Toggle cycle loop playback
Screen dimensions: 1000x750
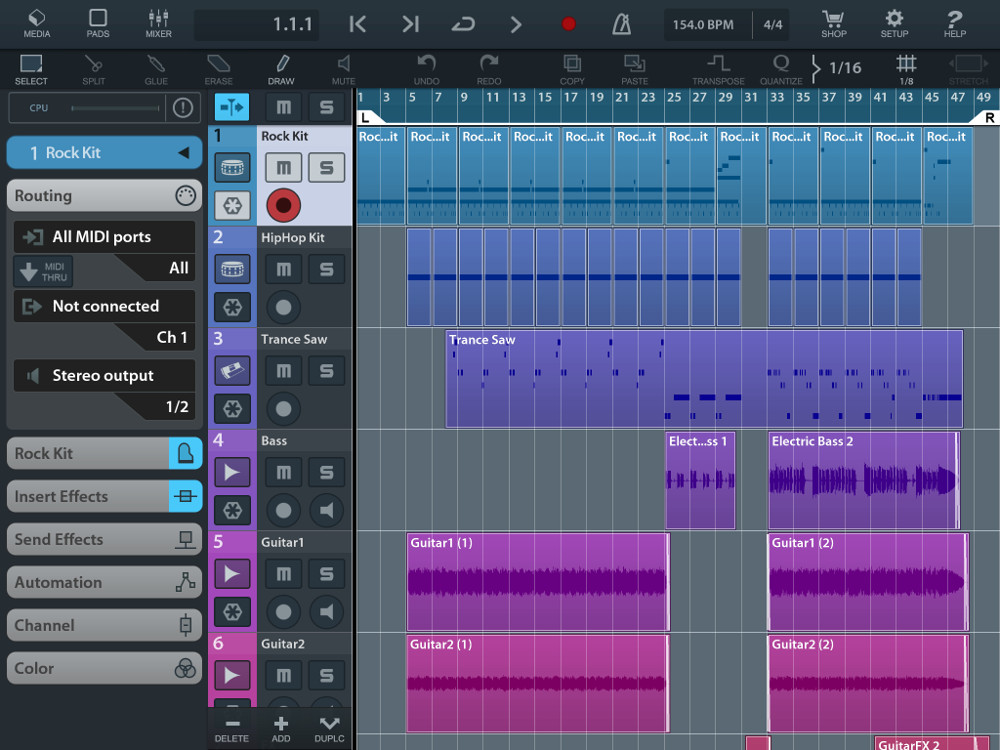tap(463, 24)
